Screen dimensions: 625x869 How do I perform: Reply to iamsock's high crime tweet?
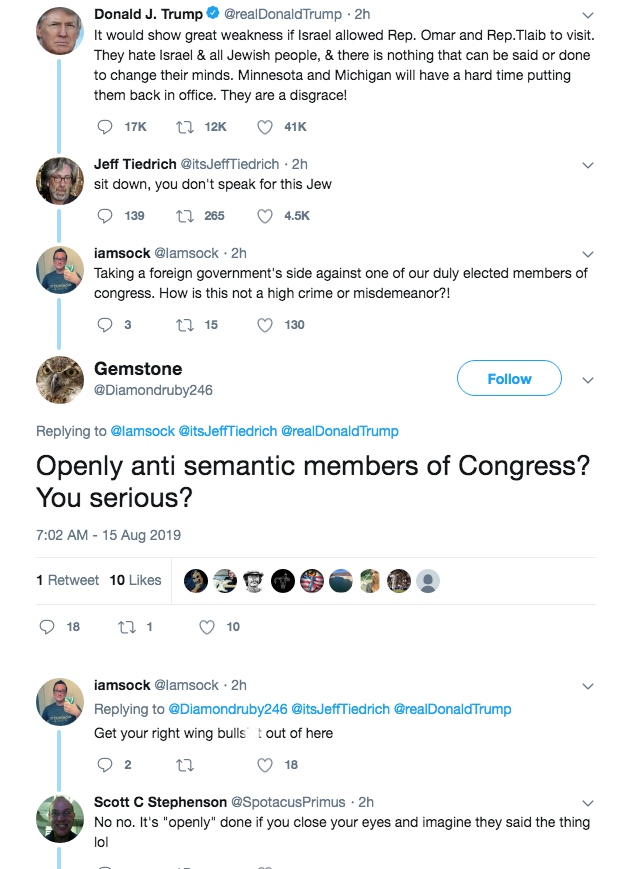(x=107, y=325)
